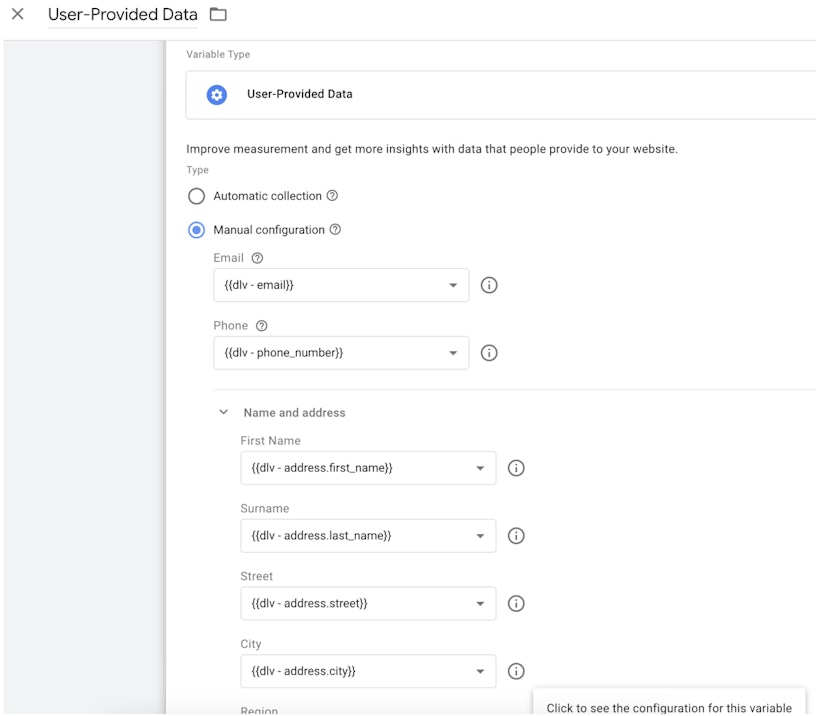Open the Email variable dropdown
Image resolution: width=816 pixels, height=716 pixels.
[341, 285]
